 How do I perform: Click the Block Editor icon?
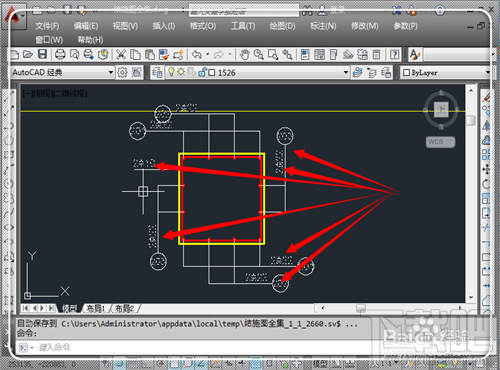click(x=178, y=54)
